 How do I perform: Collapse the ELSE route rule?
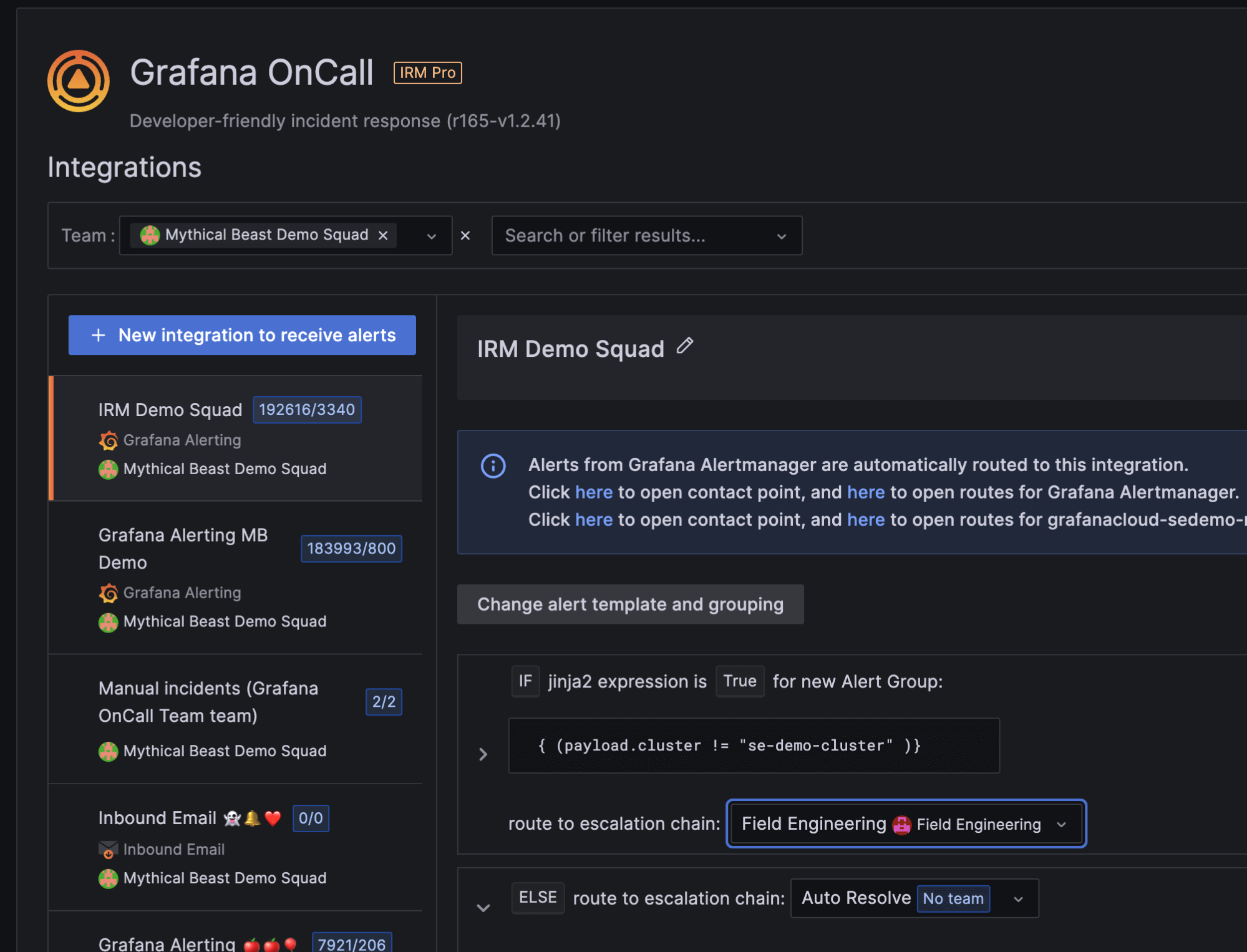point(483,908)
